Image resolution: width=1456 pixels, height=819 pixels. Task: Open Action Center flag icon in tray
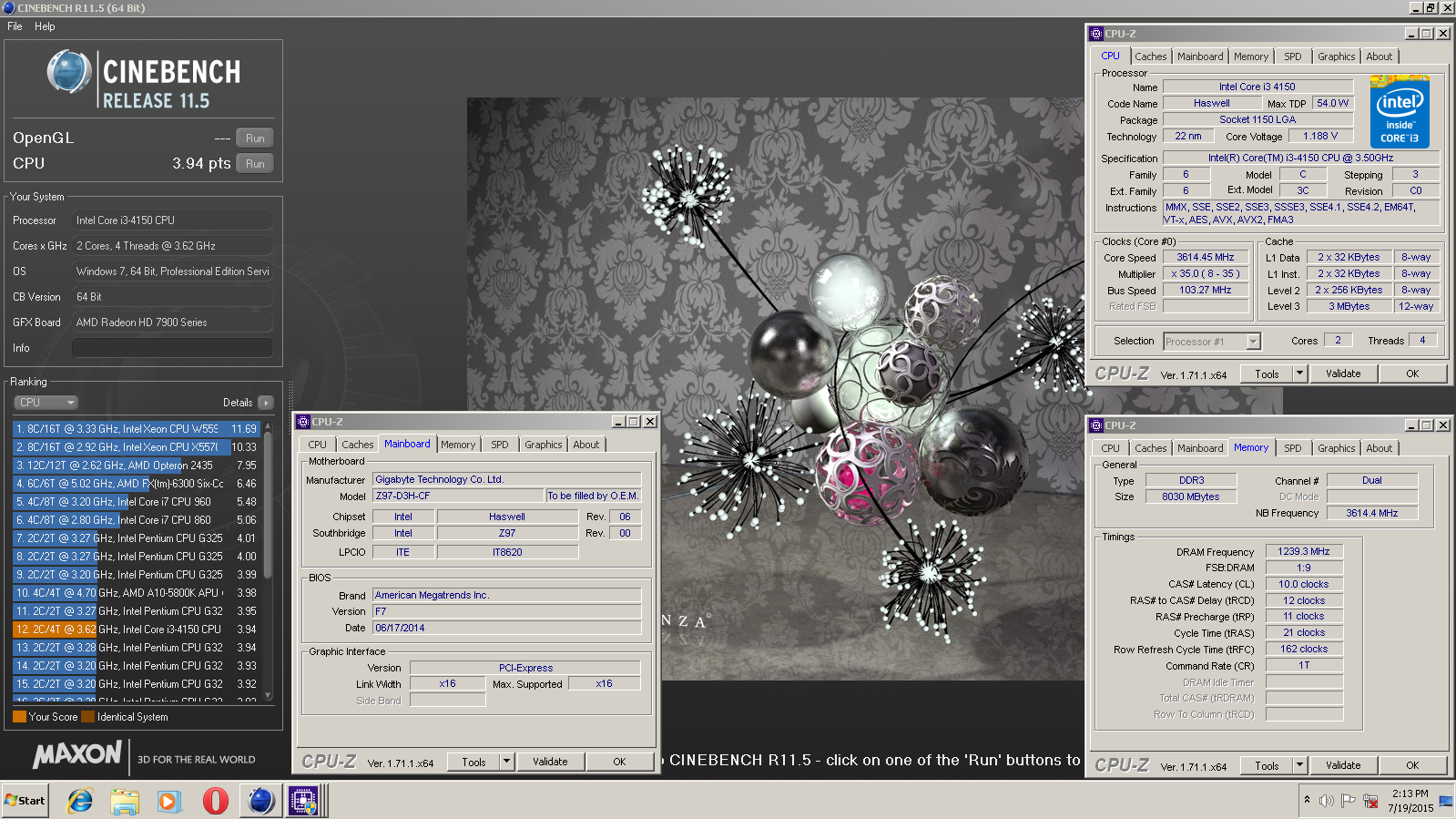[1348, 801]
